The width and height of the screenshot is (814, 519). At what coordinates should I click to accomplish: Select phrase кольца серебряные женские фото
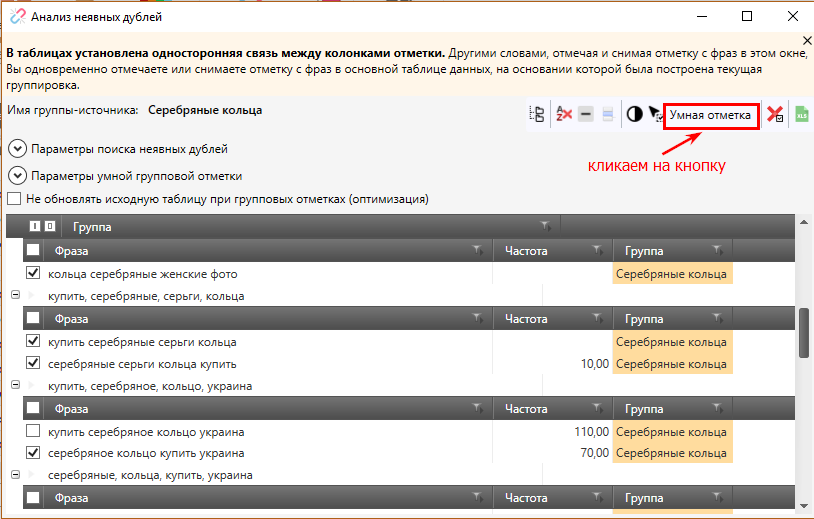[x=143, y=274]
